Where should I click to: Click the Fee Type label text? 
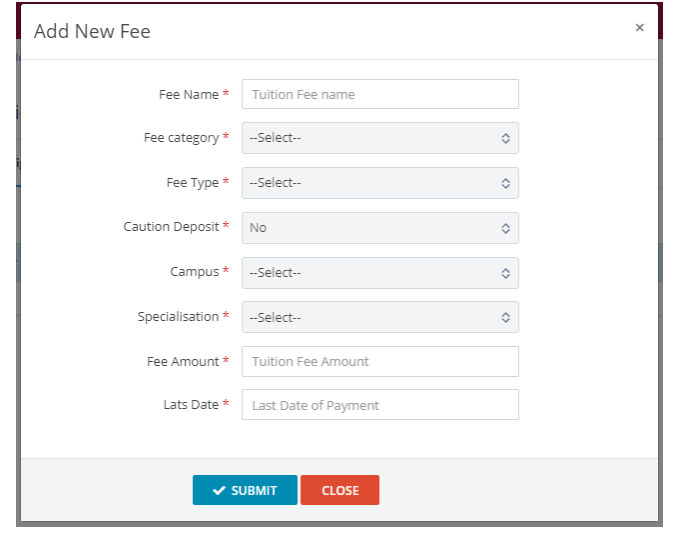[x=192, y=183]
